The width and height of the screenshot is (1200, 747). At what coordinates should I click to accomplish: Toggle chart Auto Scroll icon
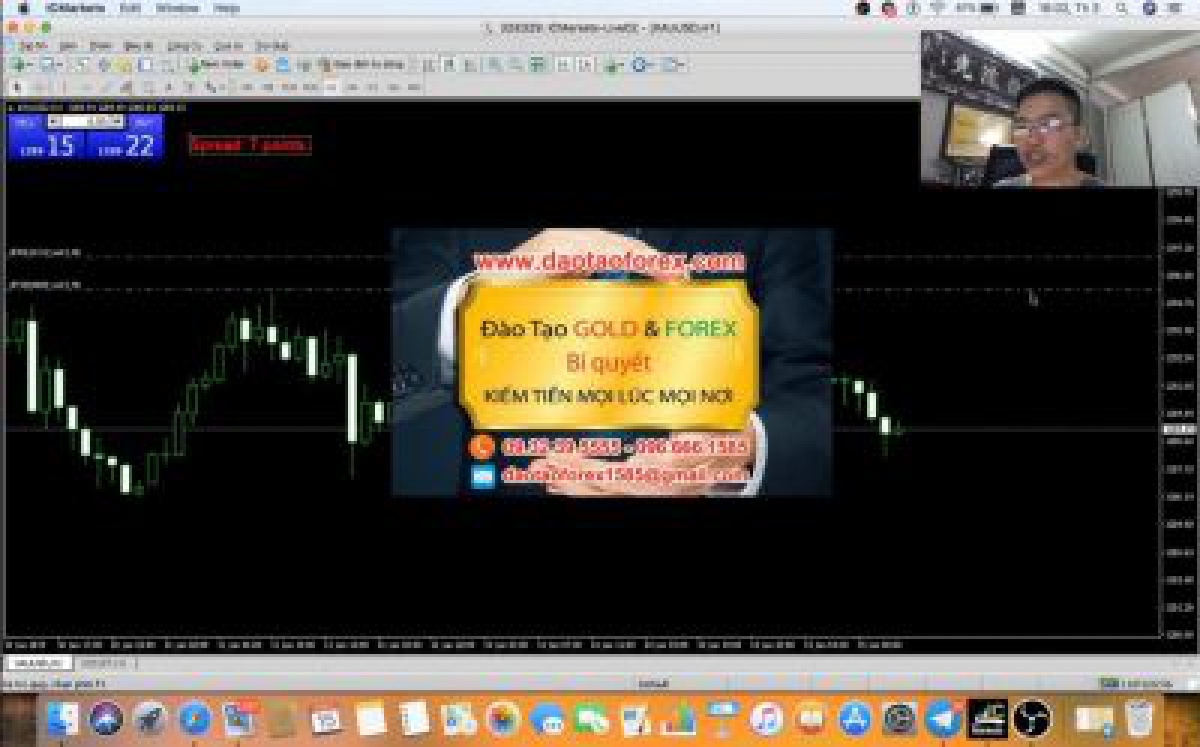[x=563, y=64]
